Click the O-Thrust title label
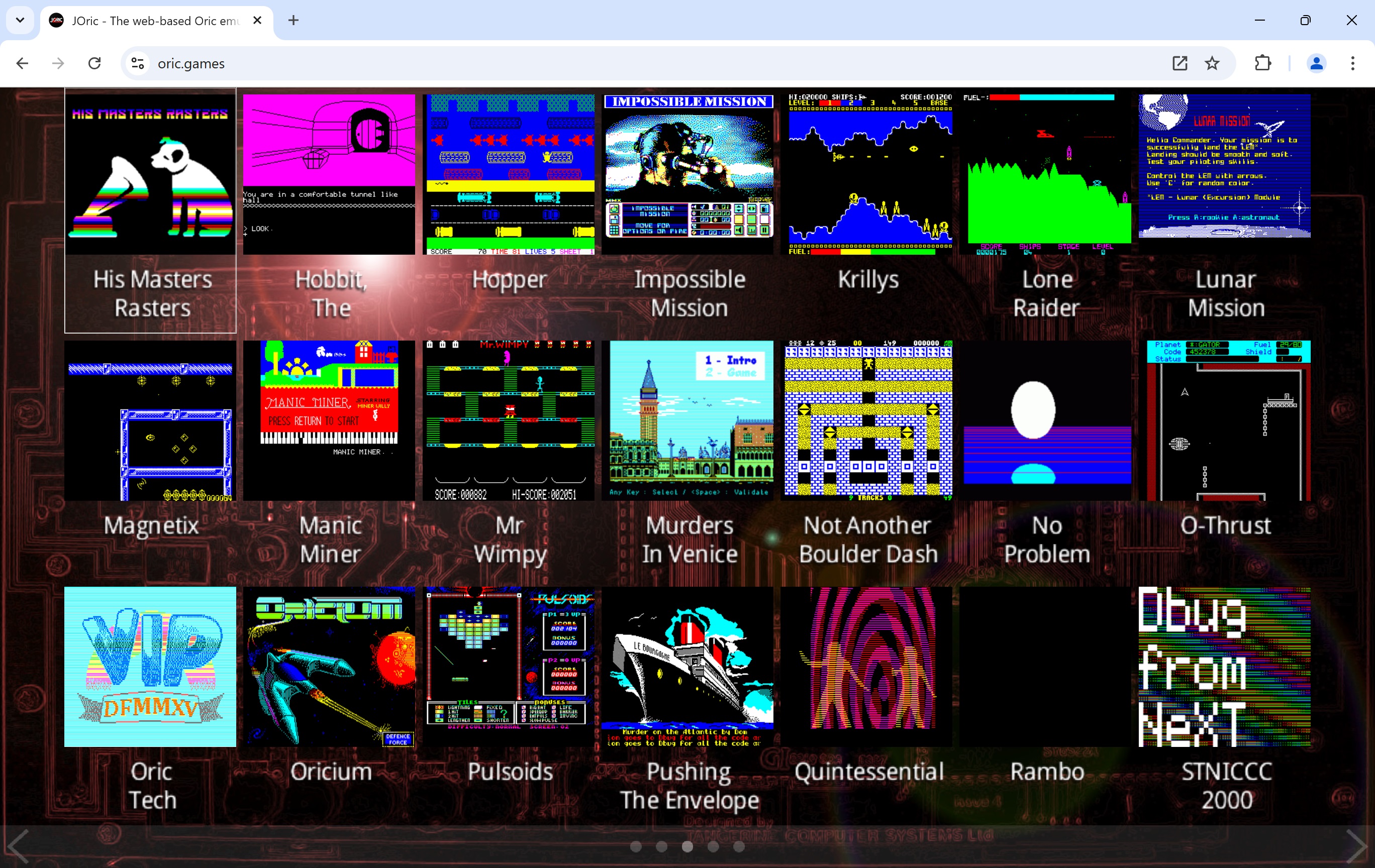 (x=1226, y=525)
